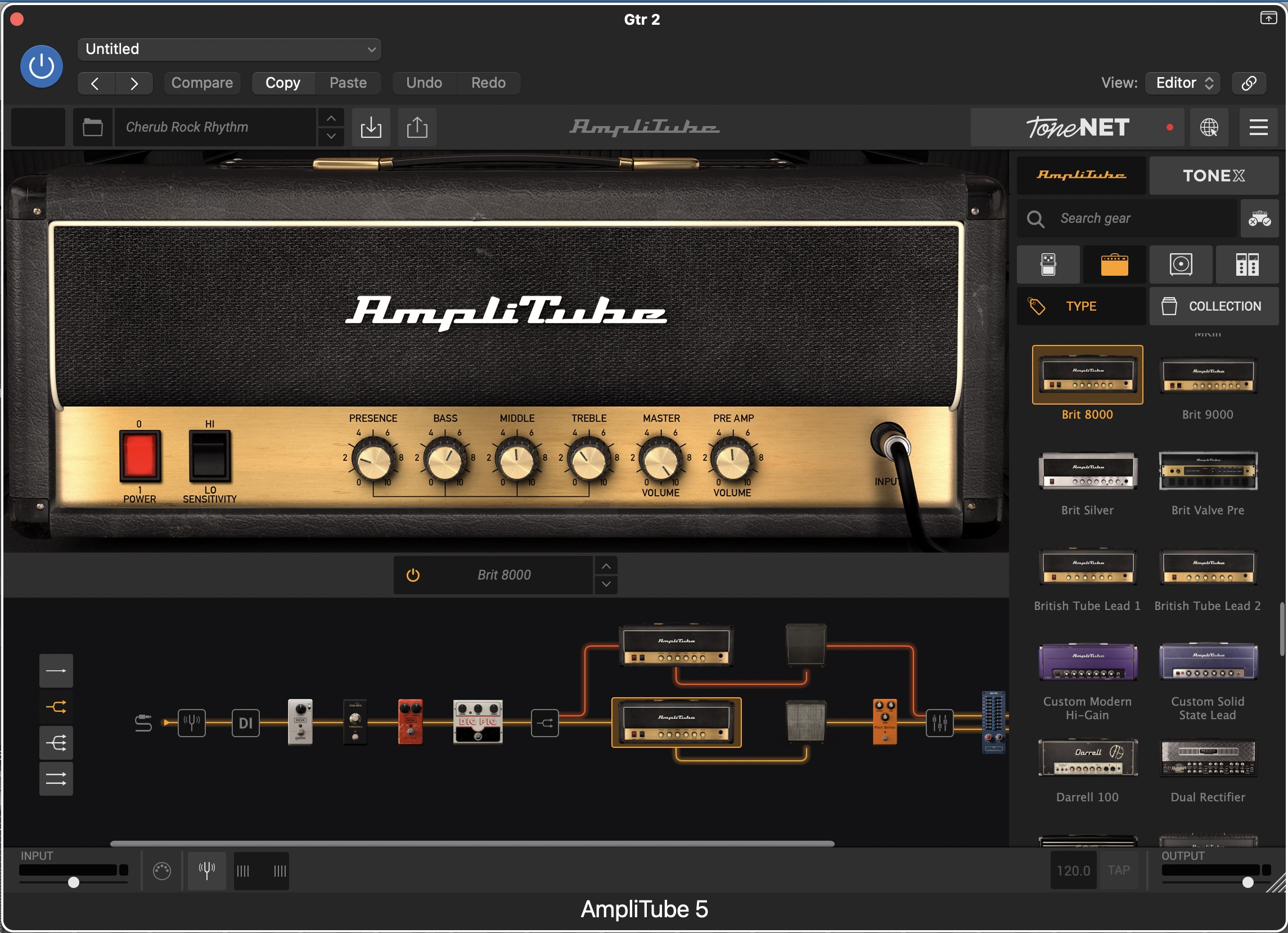Click the save preset download icon
Screen dimensions: 1288x933
click(x=371, y=127)
